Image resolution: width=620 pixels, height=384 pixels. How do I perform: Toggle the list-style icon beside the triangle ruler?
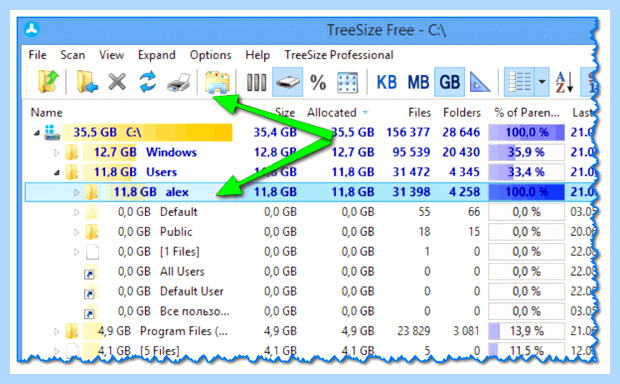(x=519, y=82)
